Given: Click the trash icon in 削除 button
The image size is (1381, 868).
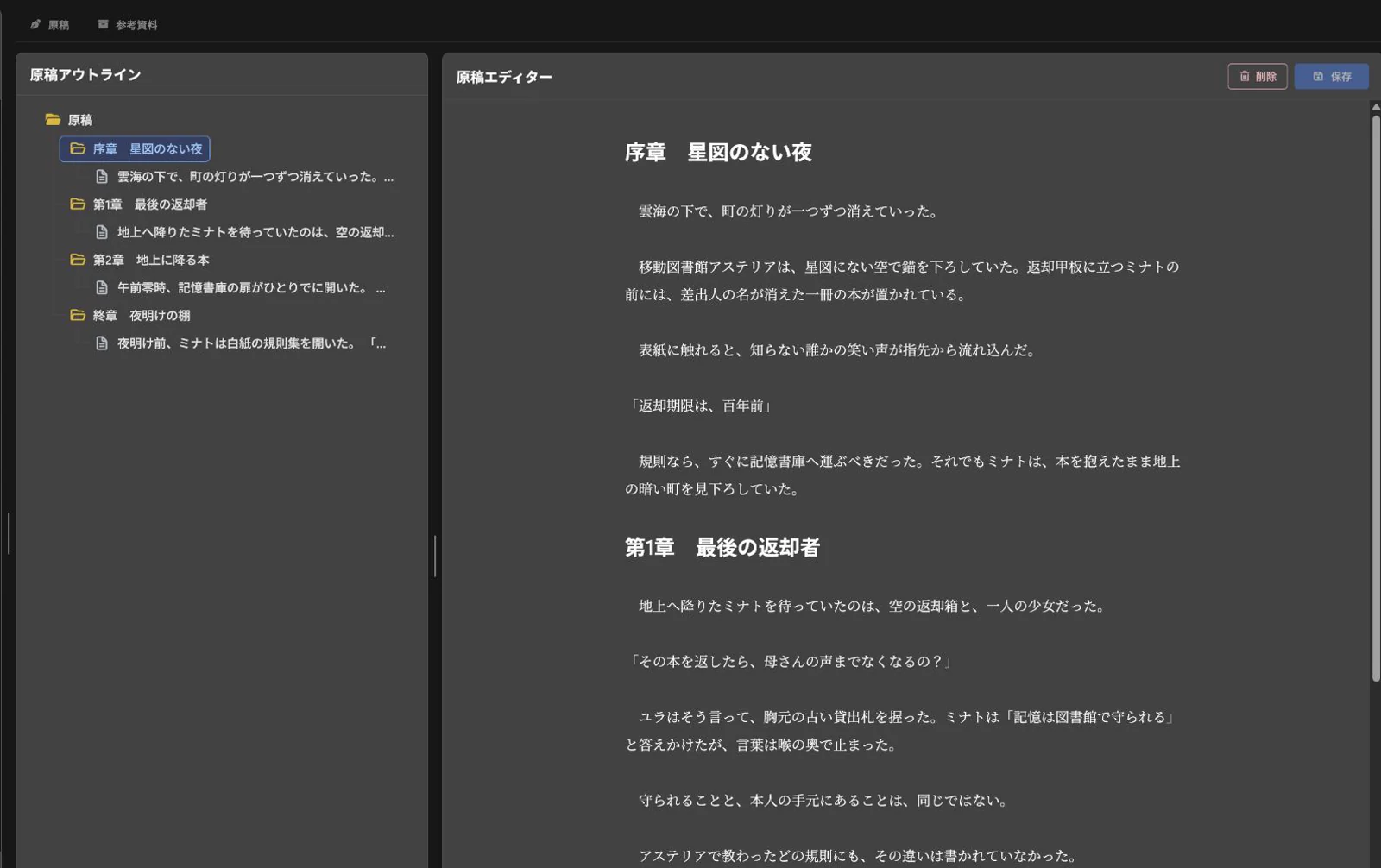Looking at the screenshot, I should [x=1245, y=76].
